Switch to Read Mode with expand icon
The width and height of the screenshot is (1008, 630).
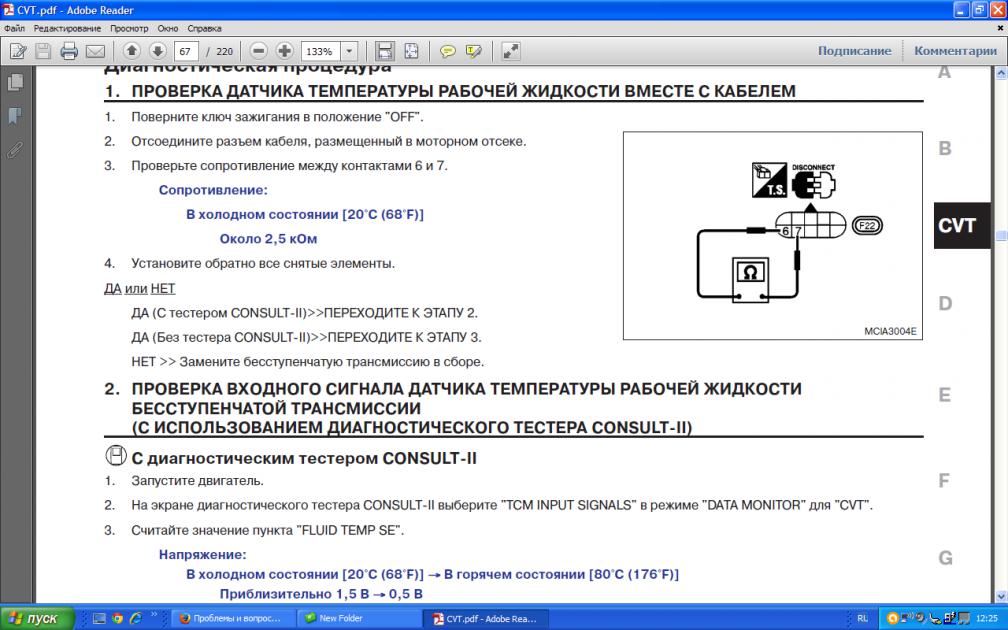tap(510, 51)
